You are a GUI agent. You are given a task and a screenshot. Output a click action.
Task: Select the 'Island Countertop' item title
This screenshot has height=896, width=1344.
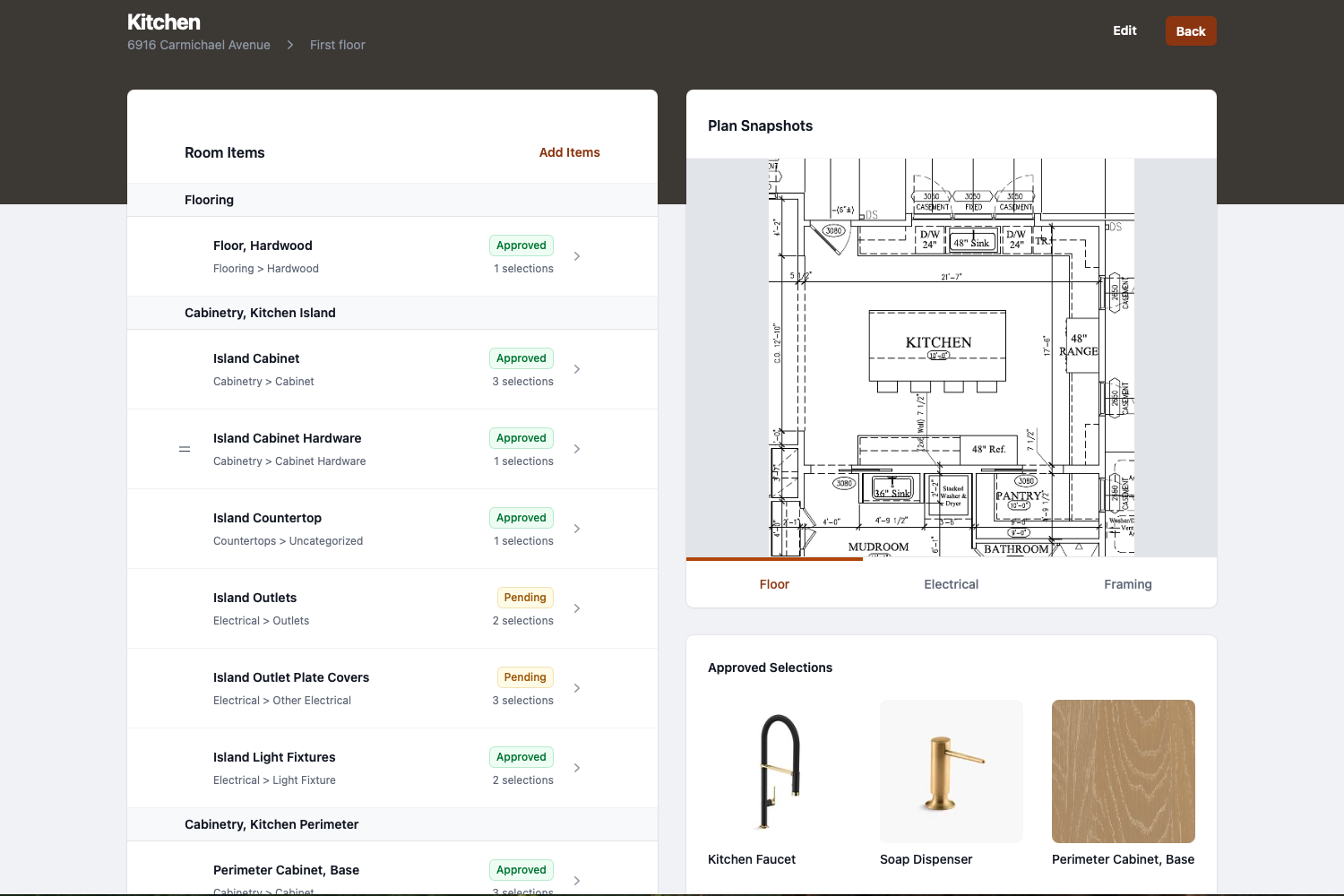pos(267,518)
